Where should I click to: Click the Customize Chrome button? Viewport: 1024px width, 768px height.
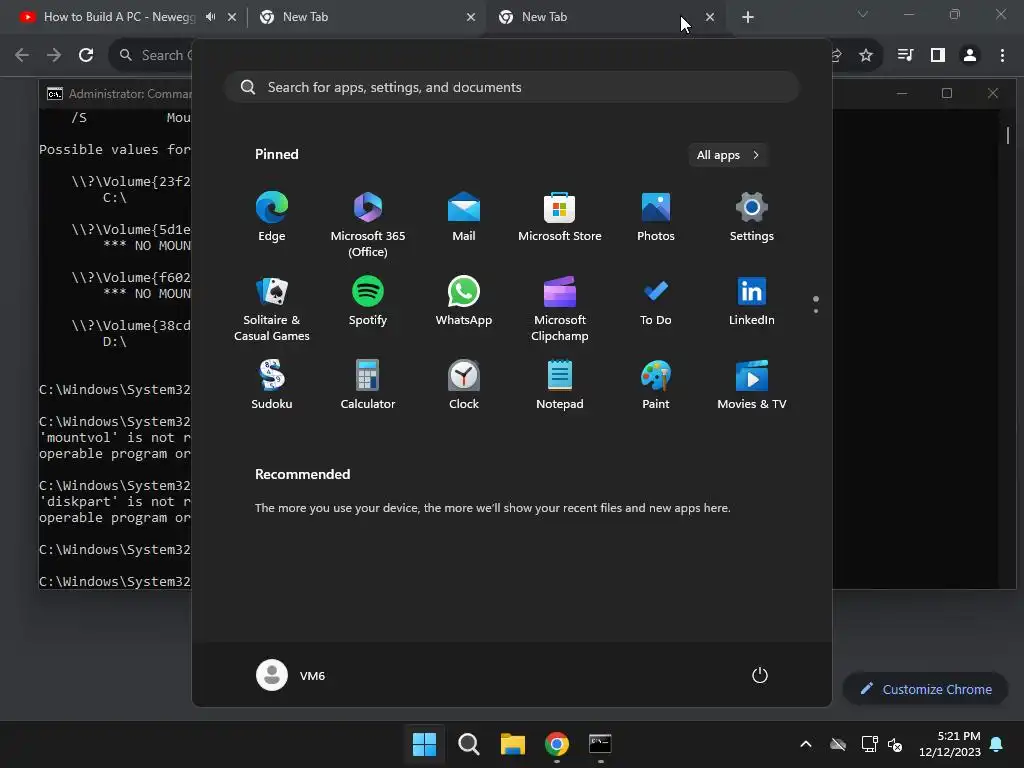pos(925,689)
